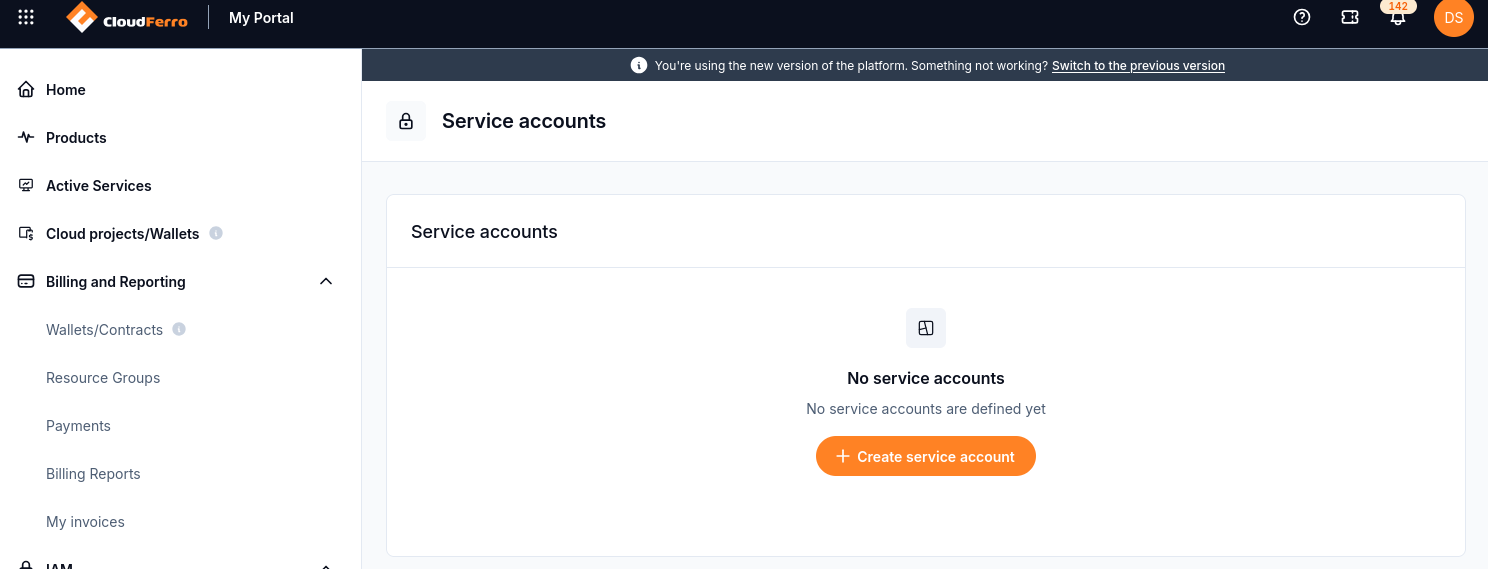Viewport: 1488px width, 569px height.
Task: Open the help question-mark icon
Action: point(1302,17)
